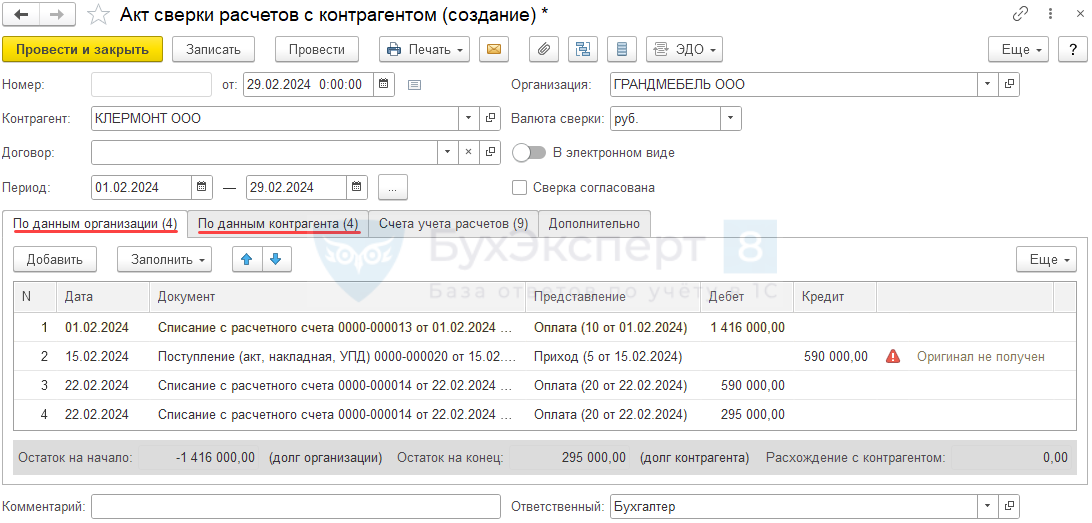This screenshot has width=1092, height=523.
Task: Click Провести и закрыть button
Action: [x=82, y=49]
